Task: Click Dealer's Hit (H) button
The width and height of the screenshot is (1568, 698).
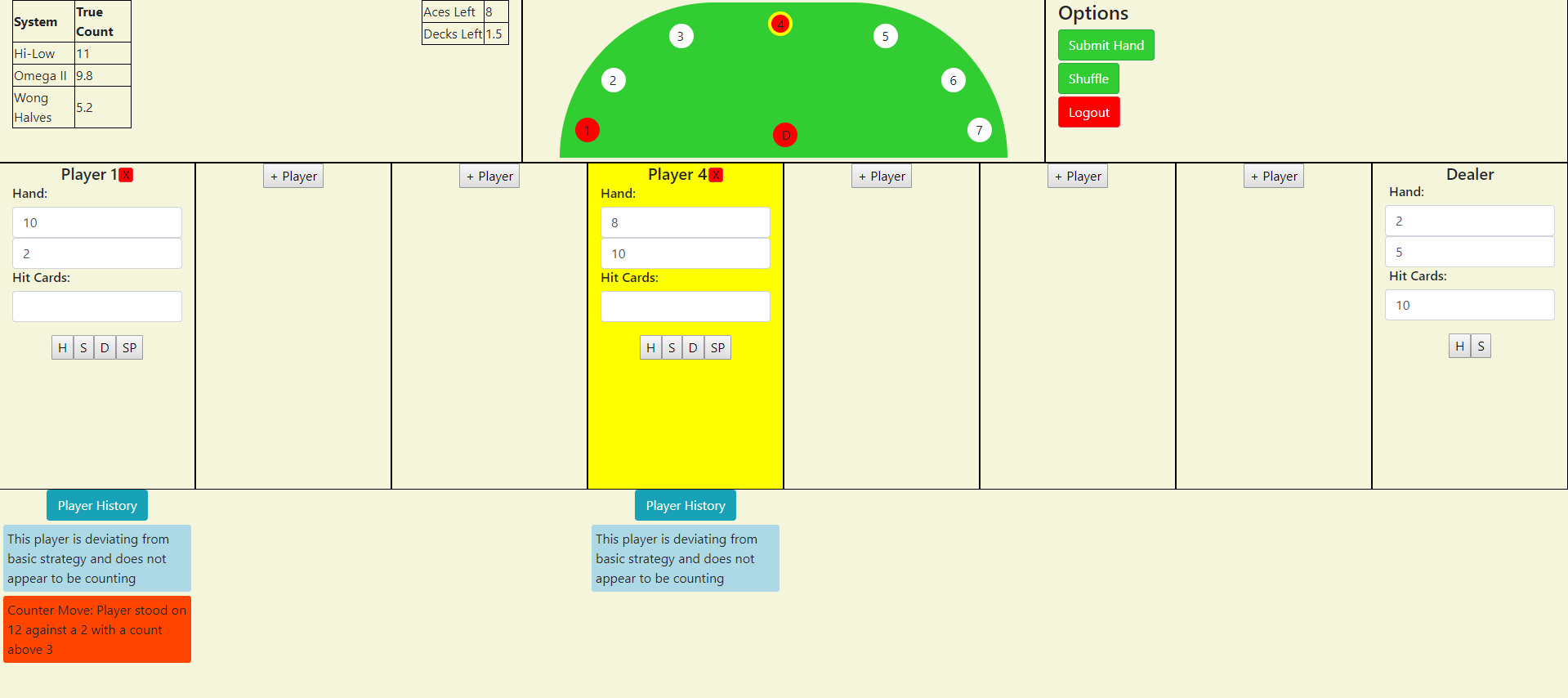Action: pyautogui.click(x=1459, y=347)
